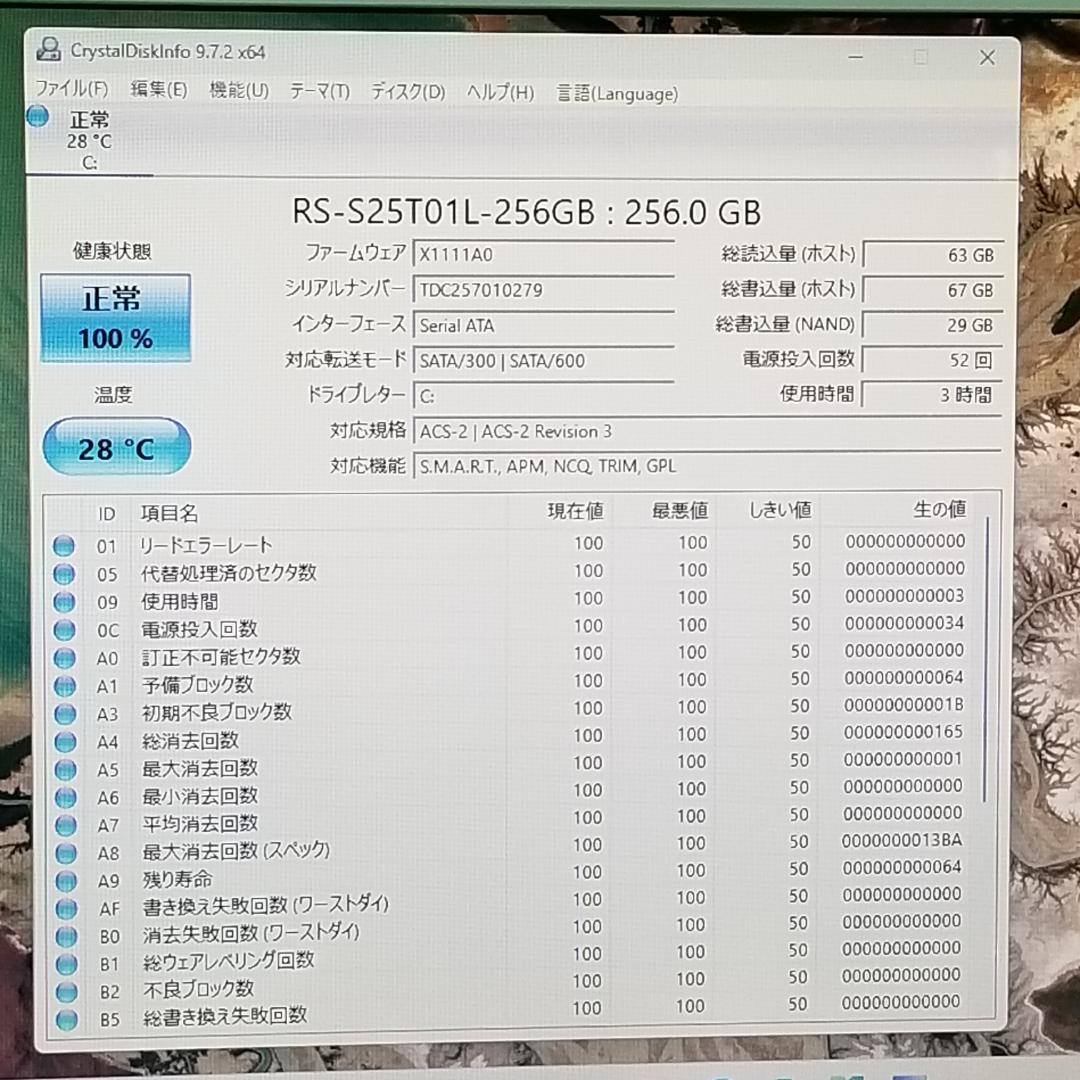Click the 28 °C temperature gauge

[x=115, y=448]
